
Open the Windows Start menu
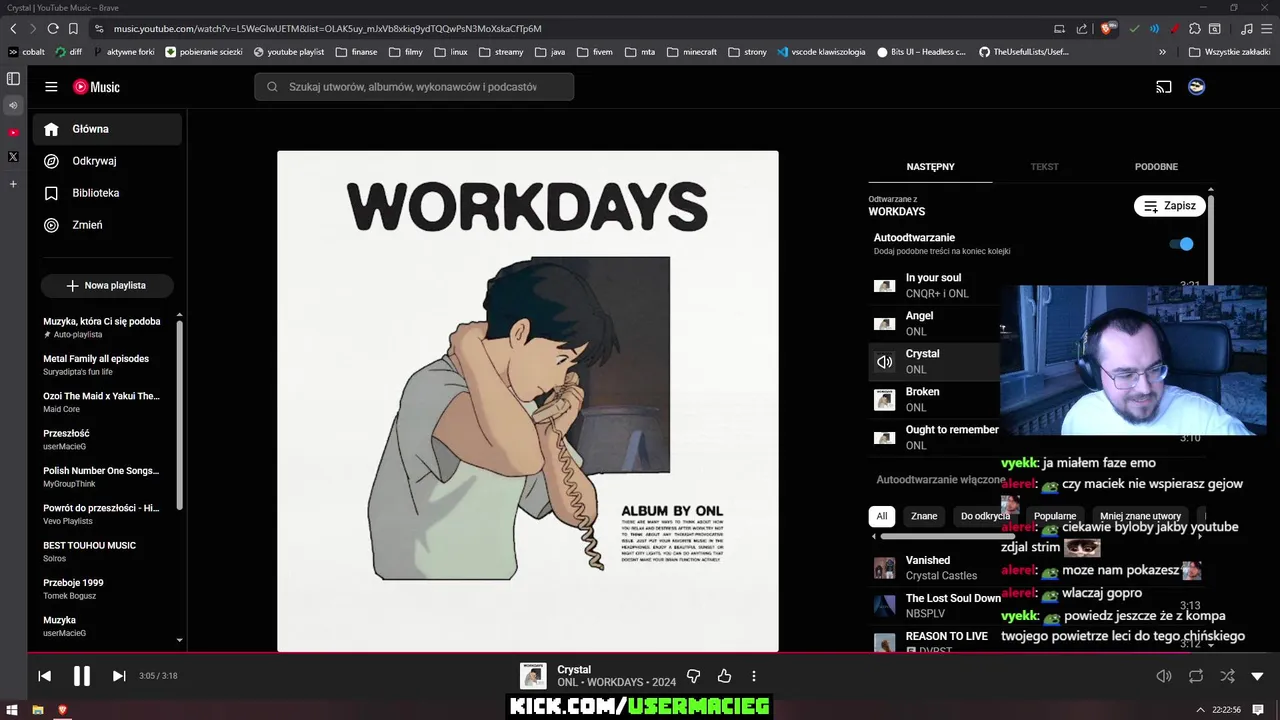[x=13, y=710]
